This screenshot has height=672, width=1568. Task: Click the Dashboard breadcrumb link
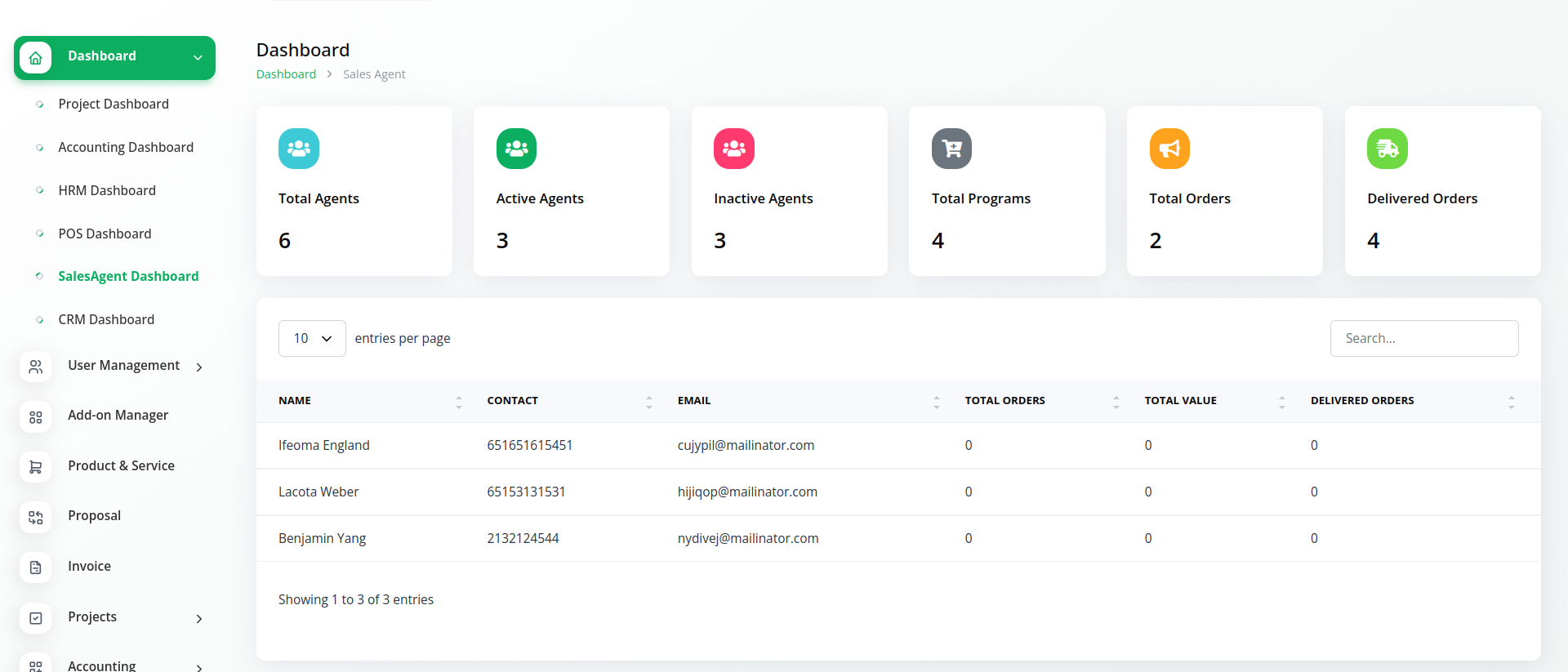[286, 74]
